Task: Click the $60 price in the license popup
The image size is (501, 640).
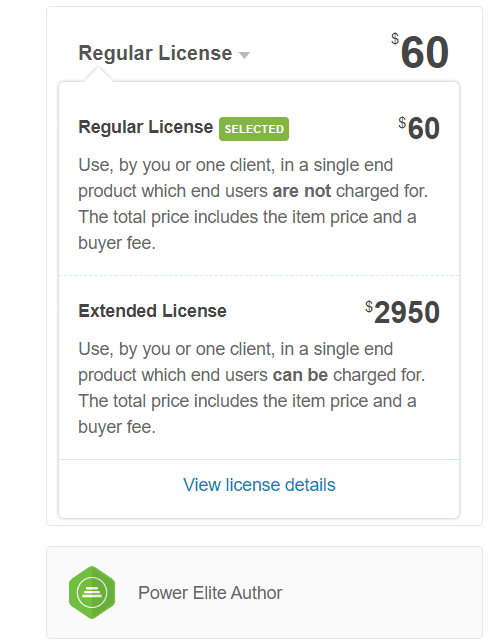Action: (x=419, y=128)
